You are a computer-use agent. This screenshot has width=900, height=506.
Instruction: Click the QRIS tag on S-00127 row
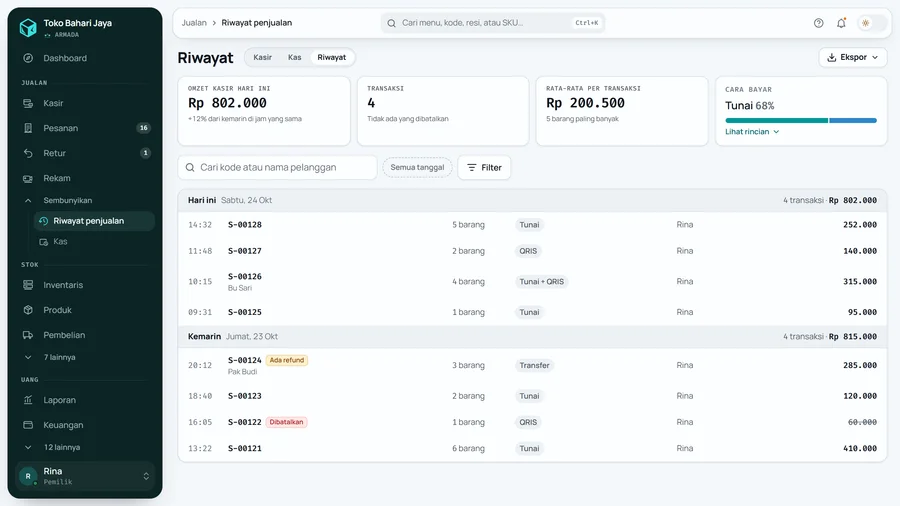[x=528, y=251]
